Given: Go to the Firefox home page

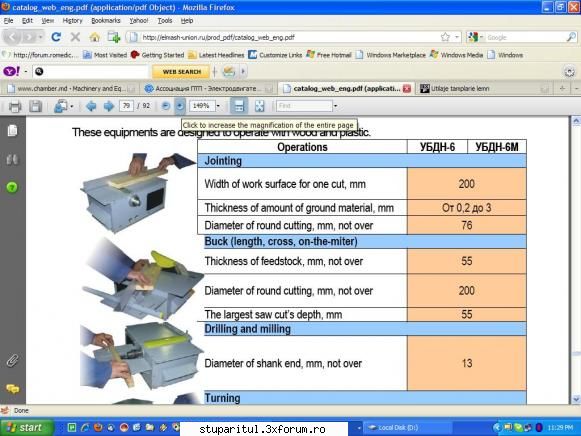Looking at the screenshot, I should [94, 37].
